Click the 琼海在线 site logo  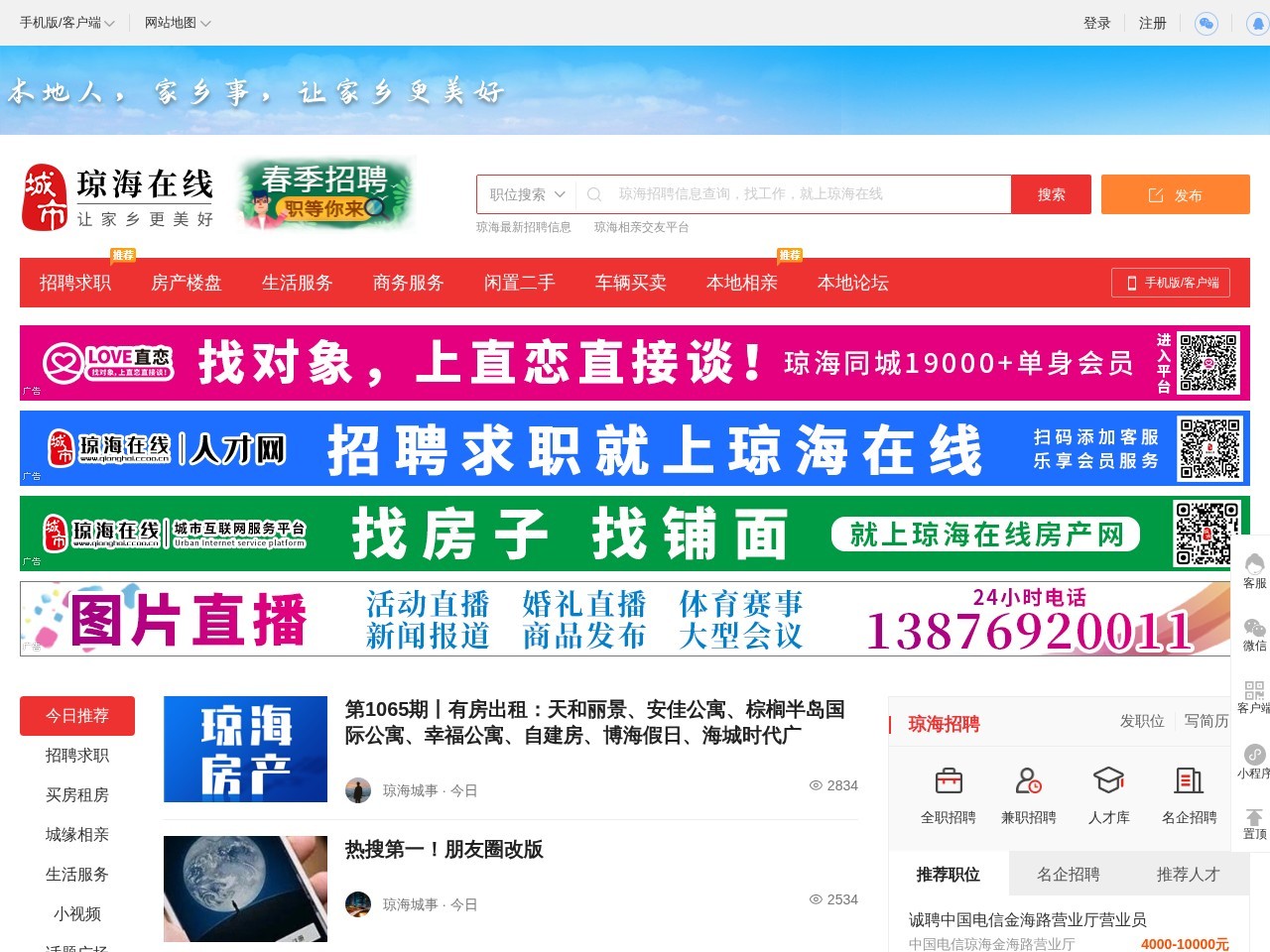coord(117,196)
